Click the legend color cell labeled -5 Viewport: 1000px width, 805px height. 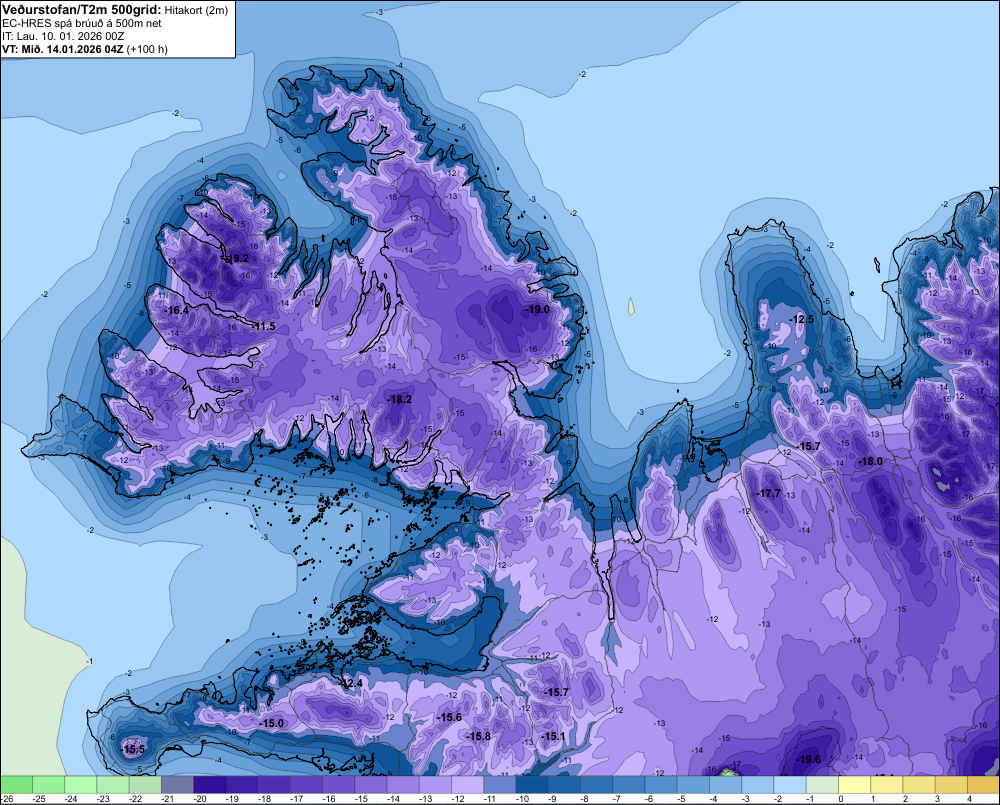693,785
